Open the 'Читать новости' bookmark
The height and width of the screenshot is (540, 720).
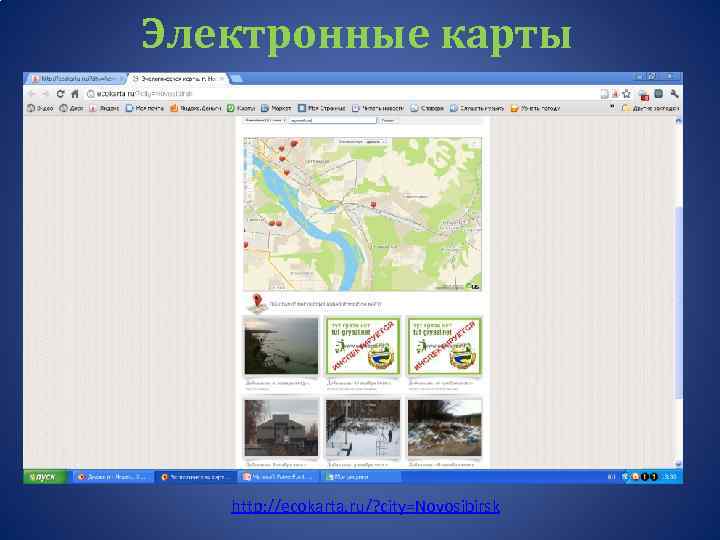pyautogui.click(x=377, y=108)
